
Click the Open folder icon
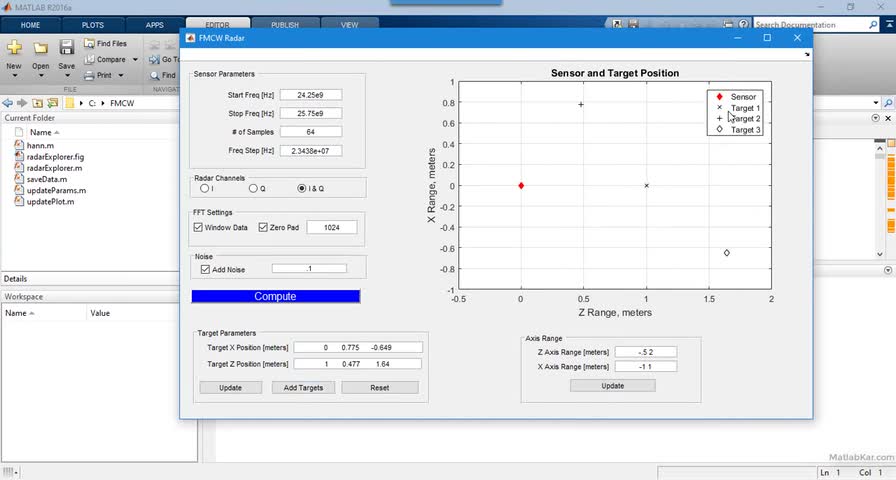click(41, 48)
